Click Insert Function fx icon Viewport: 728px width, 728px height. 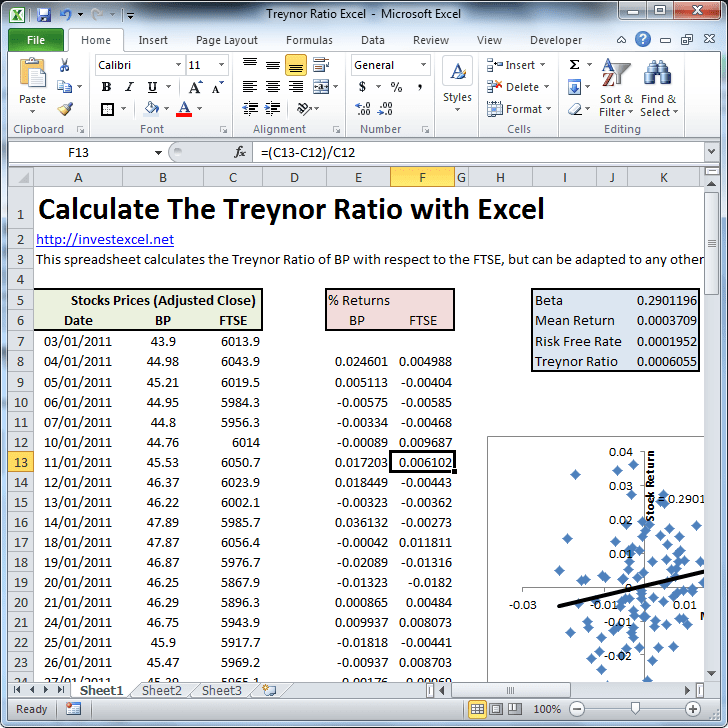(240, 152)
